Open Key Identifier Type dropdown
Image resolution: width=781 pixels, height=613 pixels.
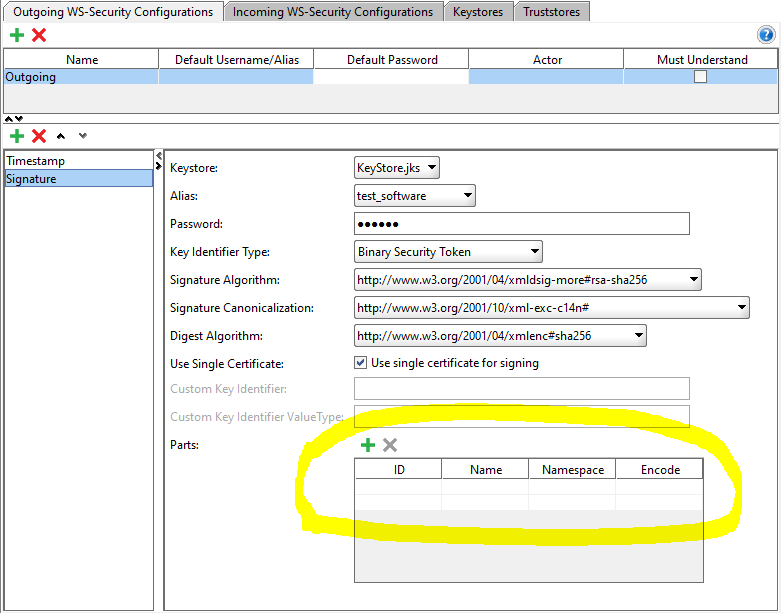point(448,252)
